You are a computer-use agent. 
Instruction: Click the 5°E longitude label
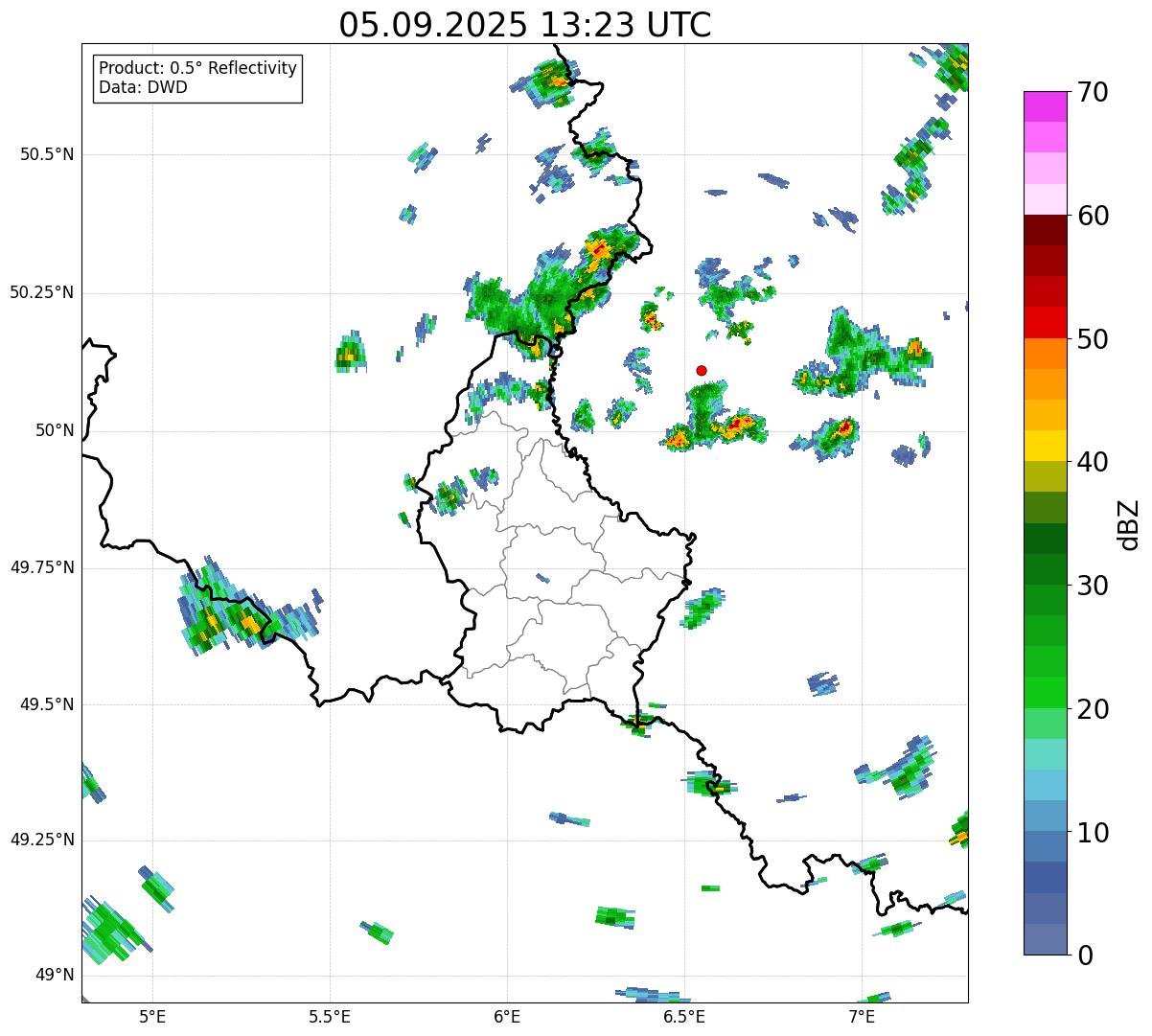click(x=152, y=1016)
